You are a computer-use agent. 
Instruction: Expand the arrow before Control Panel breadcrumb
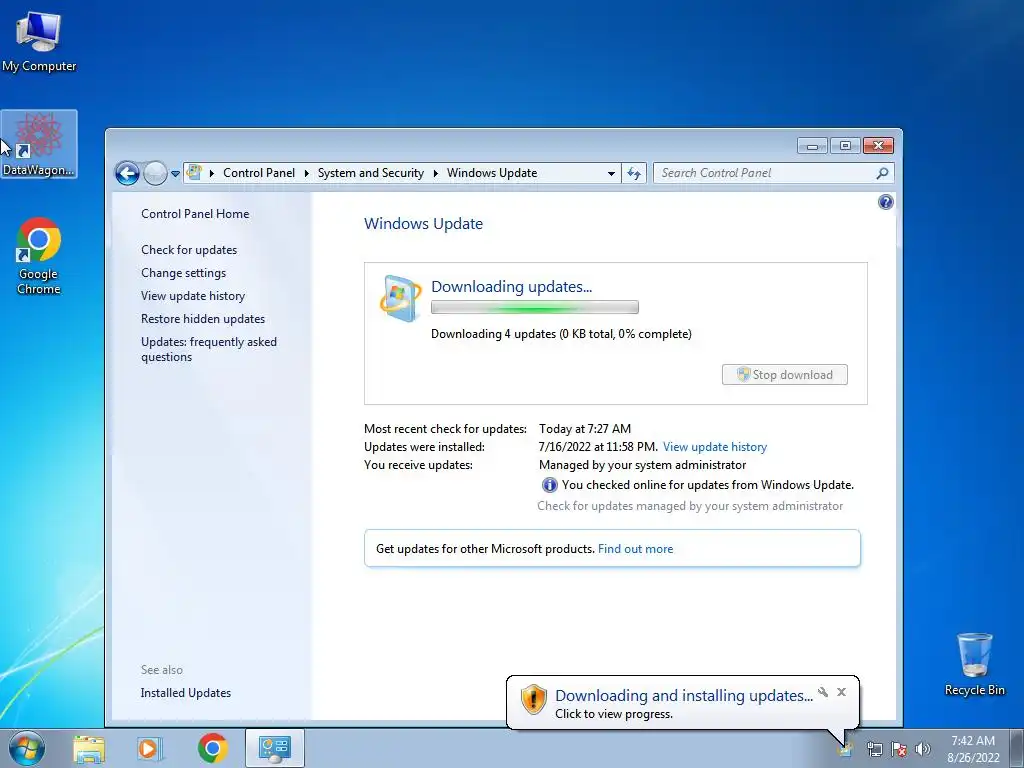click(212, 173)
